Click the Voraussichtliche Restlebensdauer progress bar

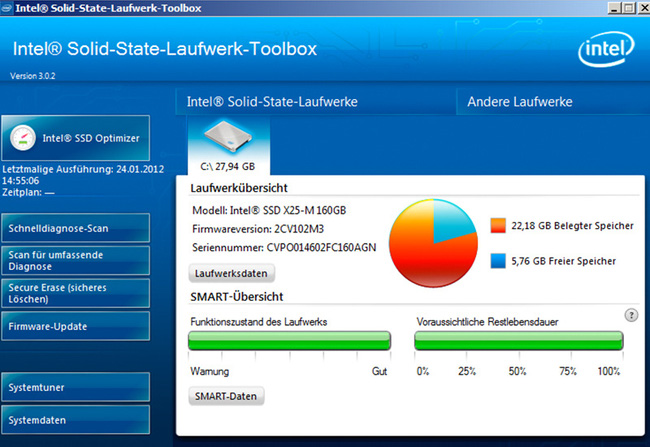tap(519, 340)
